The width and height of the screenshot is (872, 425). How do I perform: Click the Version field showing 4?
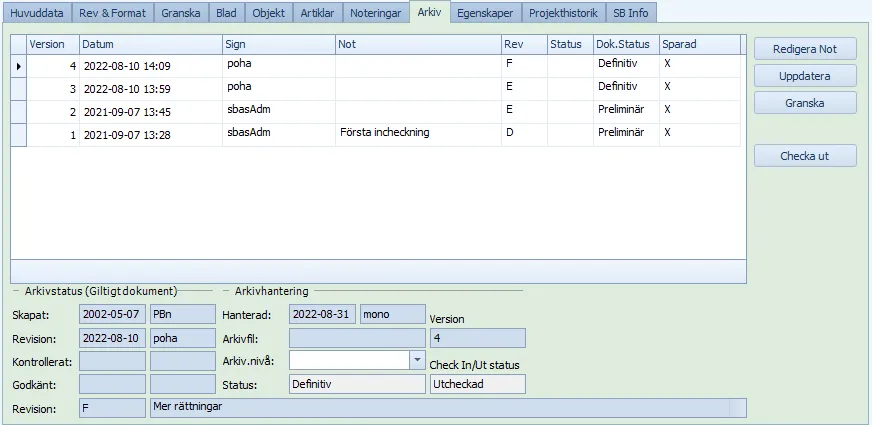click(478, 338)
